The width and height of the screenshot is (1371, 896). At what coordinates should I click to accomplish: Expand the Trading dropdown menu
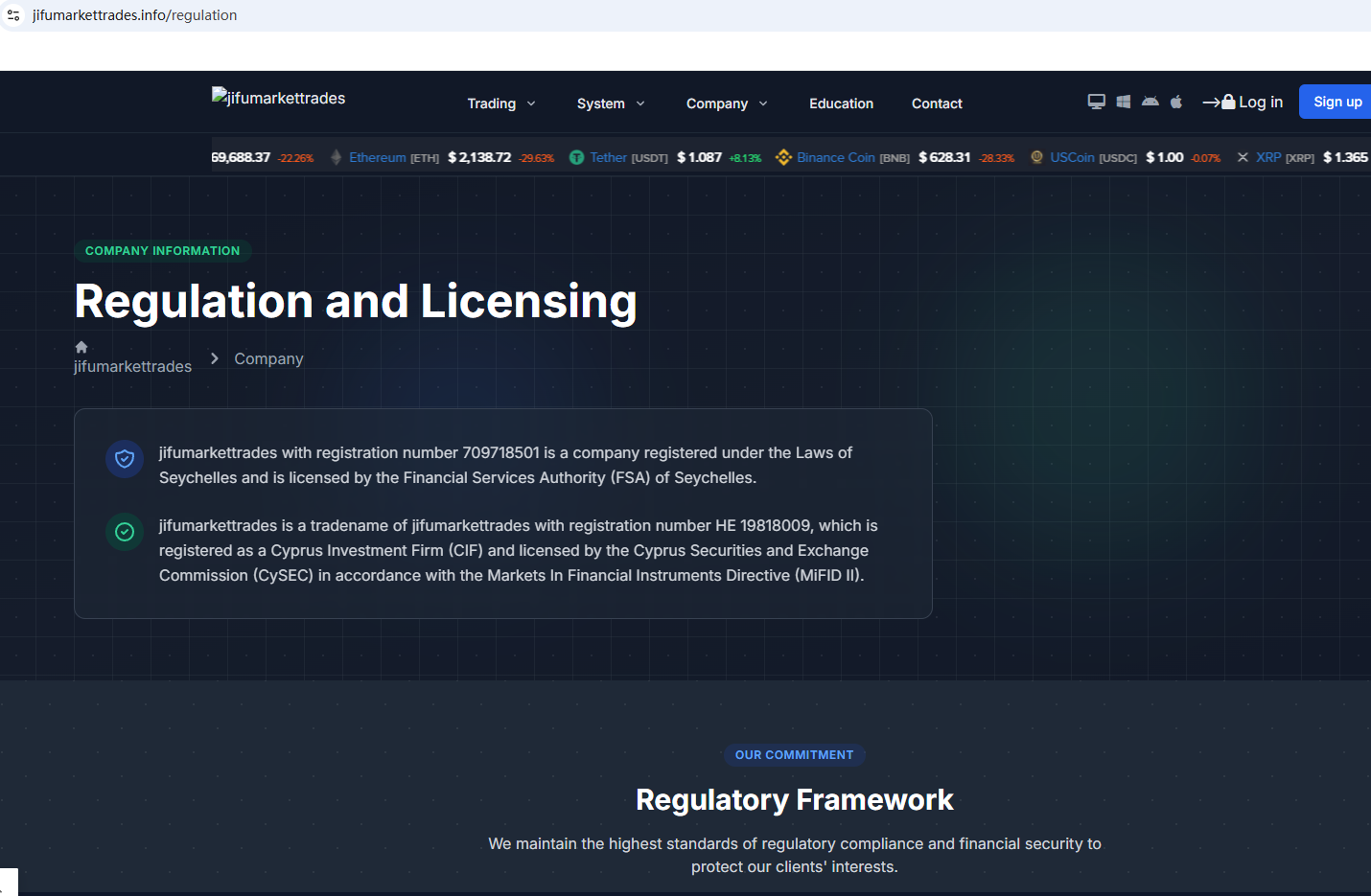point(500,103)
